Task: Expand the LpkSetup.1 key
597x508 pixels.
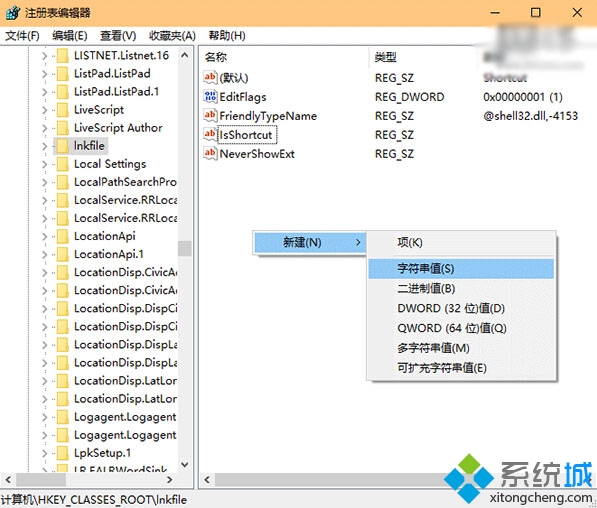Action: click(x=45, y=454)
